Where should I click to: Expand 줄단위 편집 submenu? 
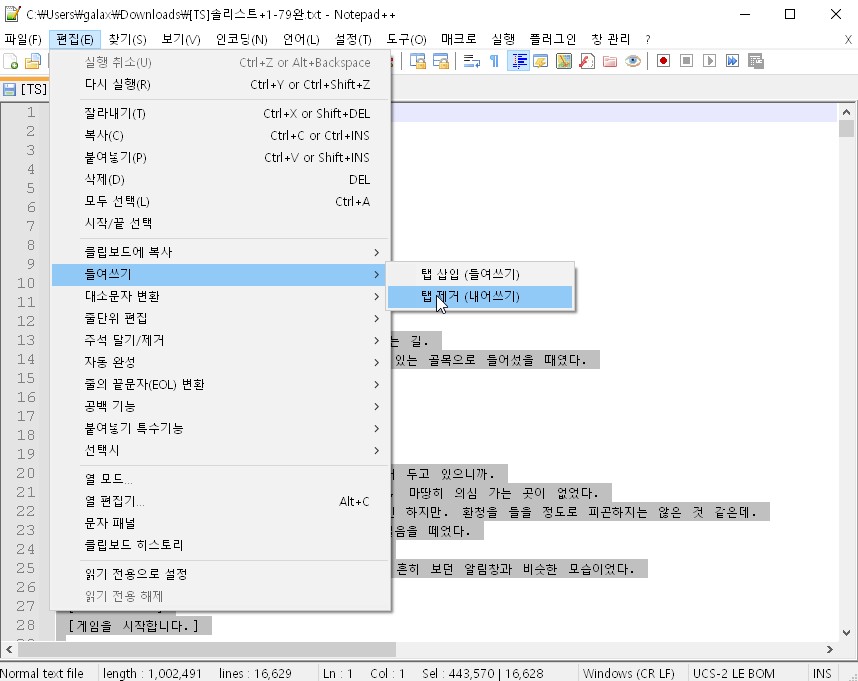pos(220,318)
